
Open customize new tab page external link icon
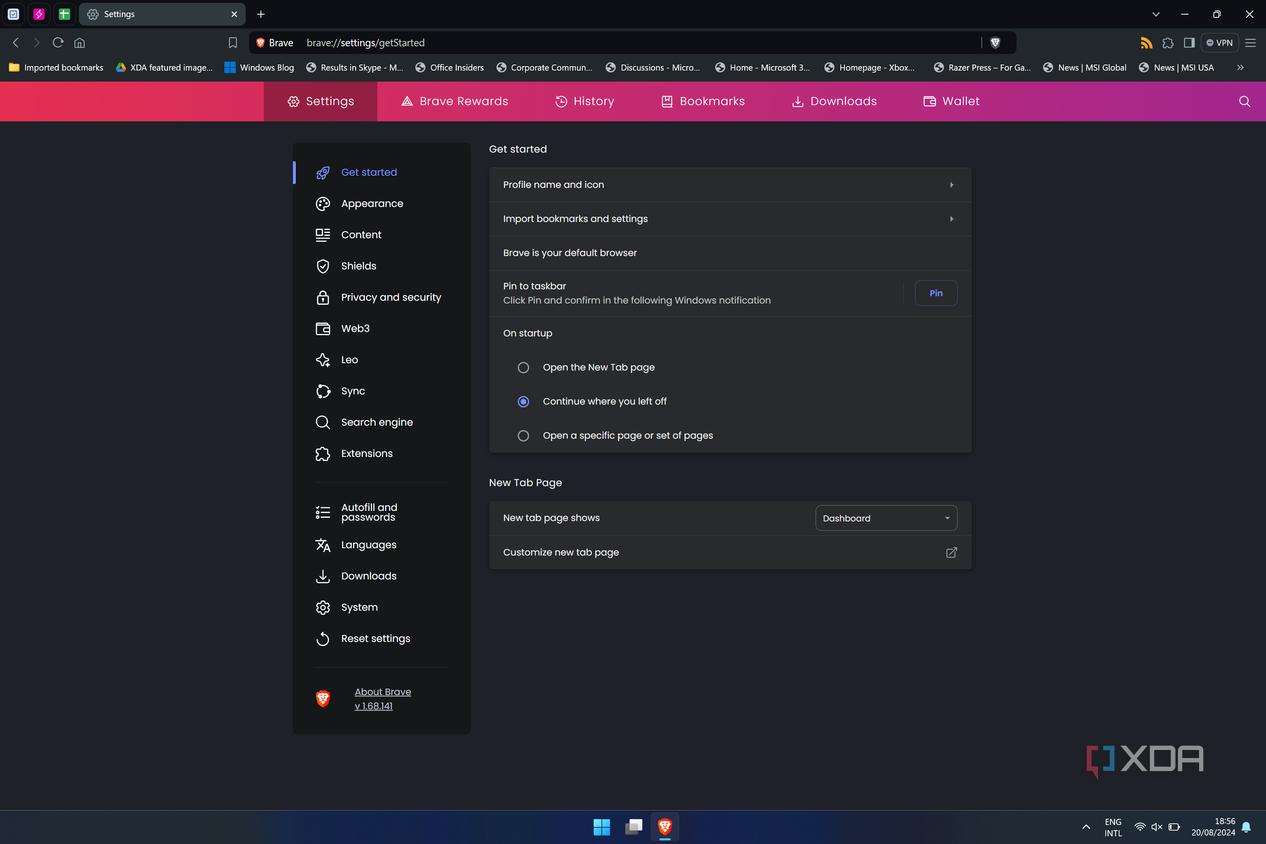pos(951,552)
